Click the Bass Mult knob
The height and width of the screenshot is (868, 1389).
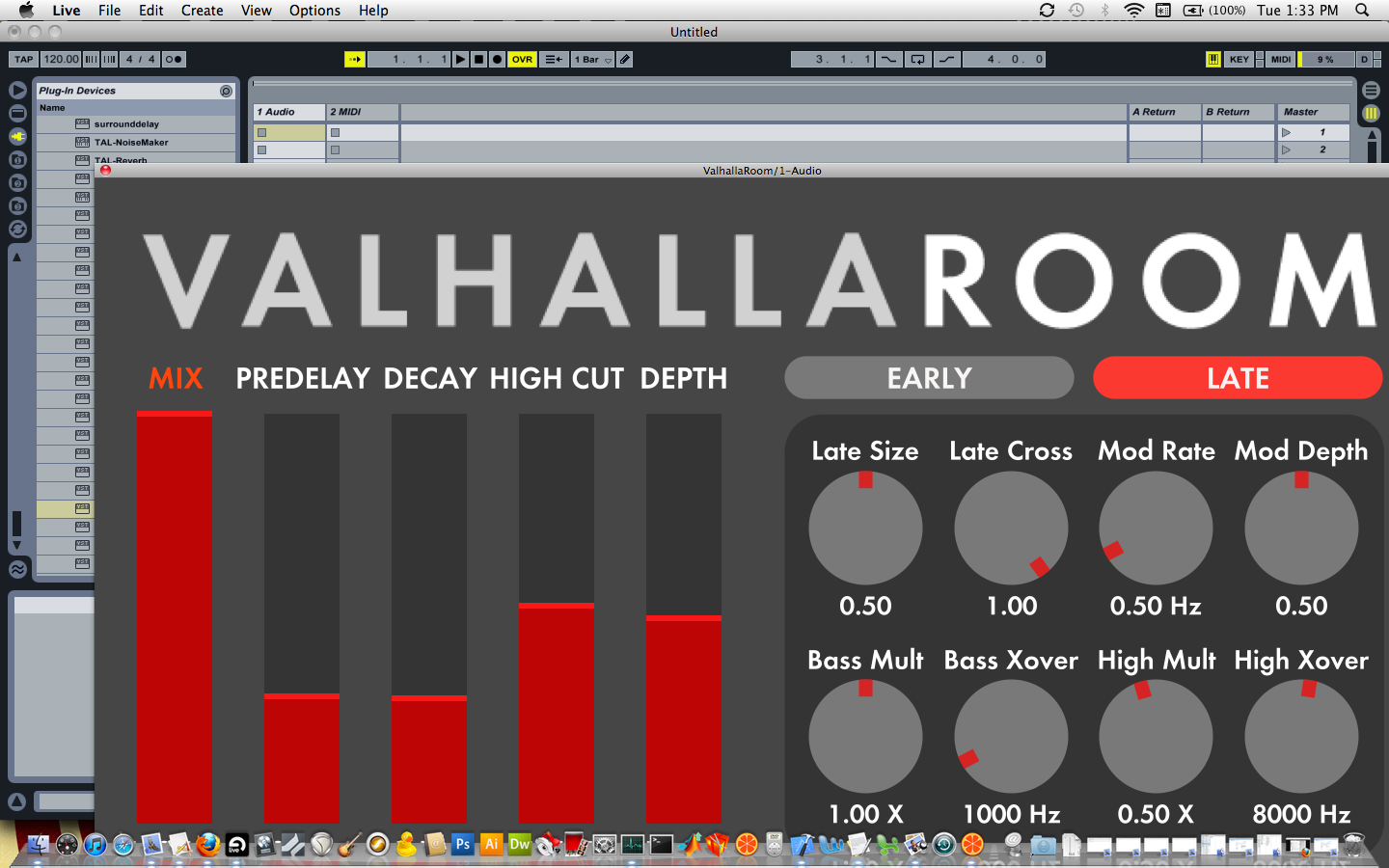coord(865,736)
